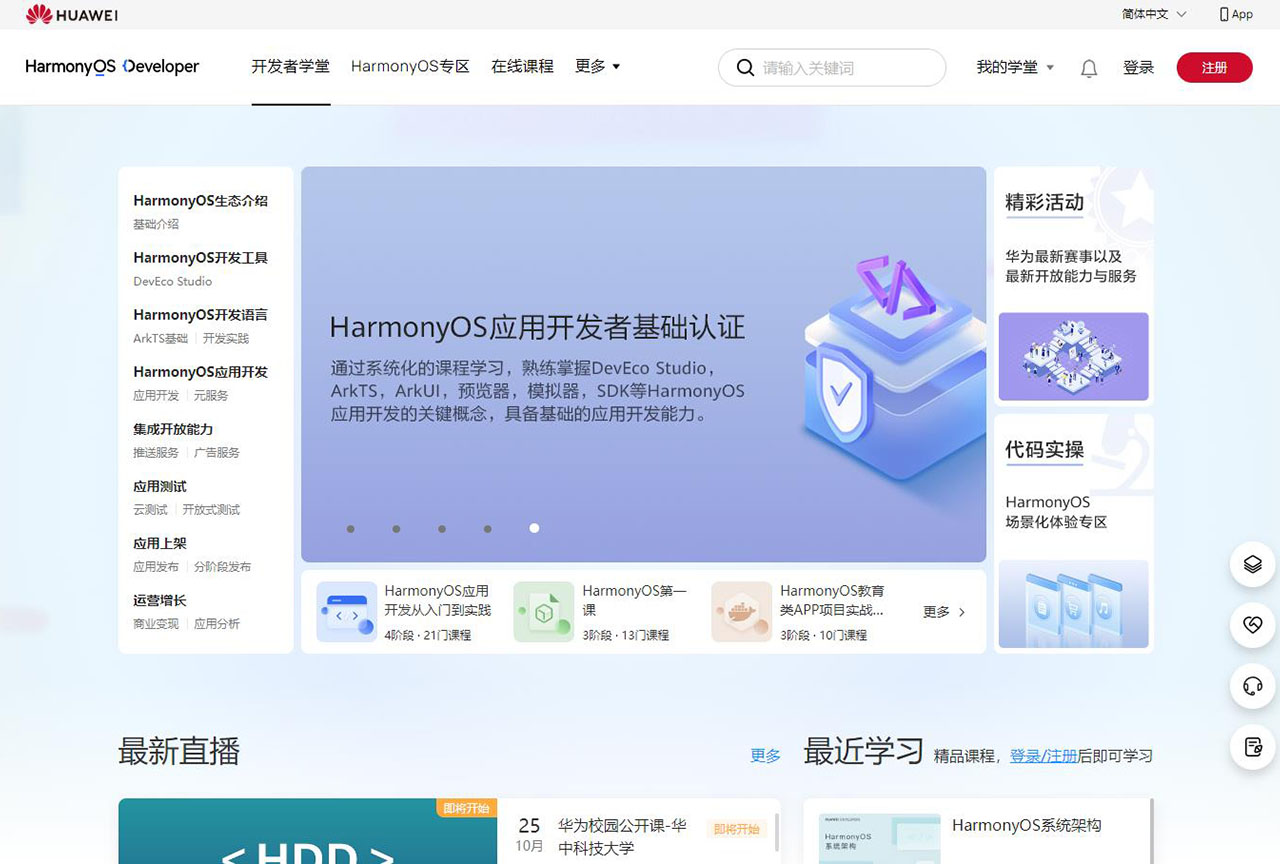The height and width of the screenshot is (864, 1280).
Task: Open the App phone icon link
Action: pos(1236,14)
